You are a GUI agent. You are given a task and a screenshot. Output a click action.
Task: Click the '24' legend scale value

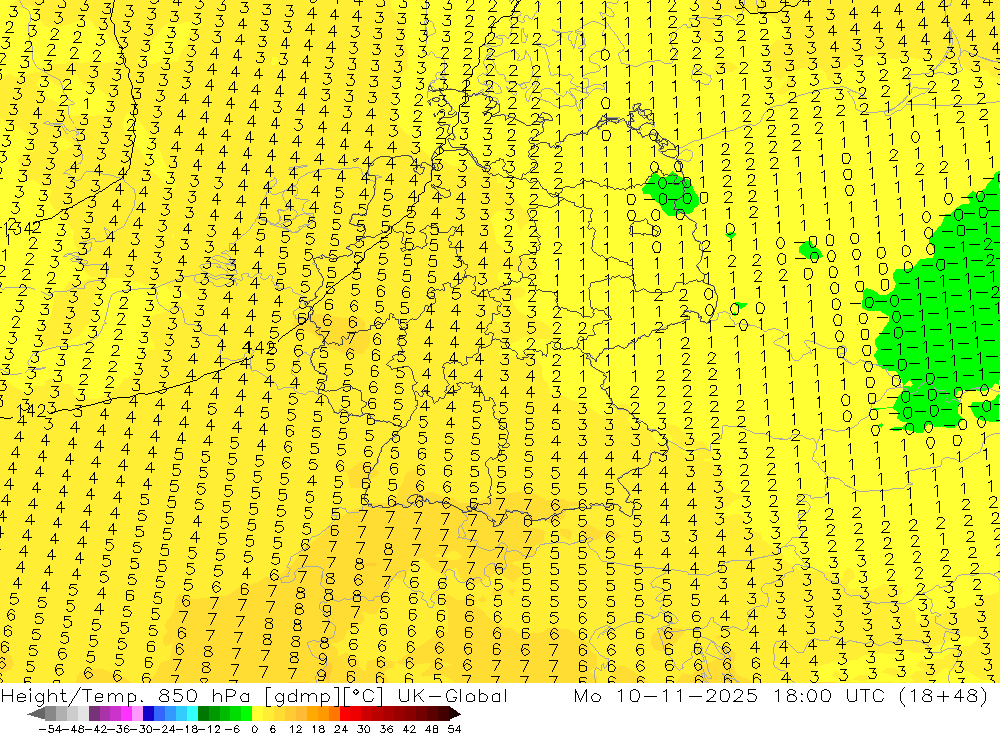(341, 729)
